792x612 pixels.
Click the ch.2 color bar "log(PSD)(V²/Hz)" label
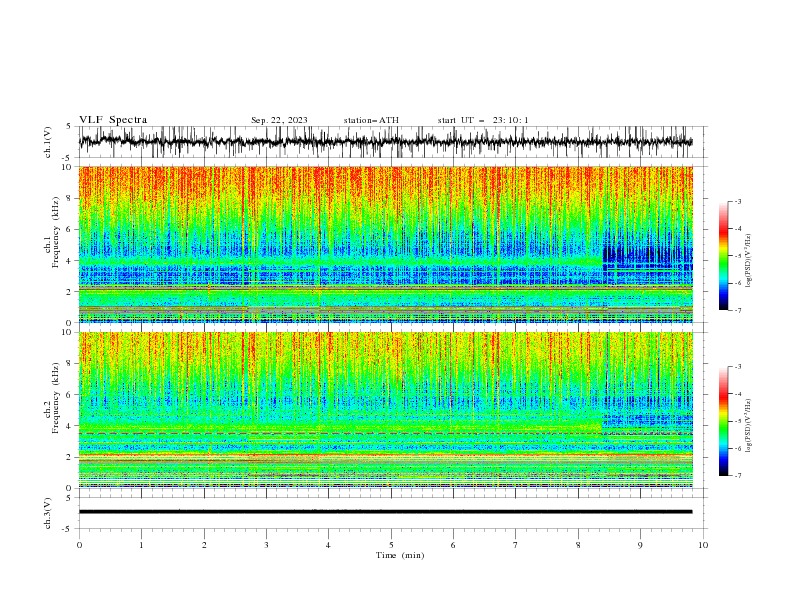point(749,426)
